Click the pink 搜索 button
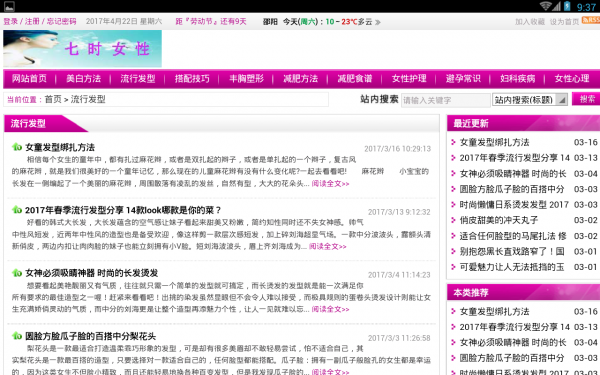Image resolution: width=600 pixels, height=375 pixels. coord(586,99)
